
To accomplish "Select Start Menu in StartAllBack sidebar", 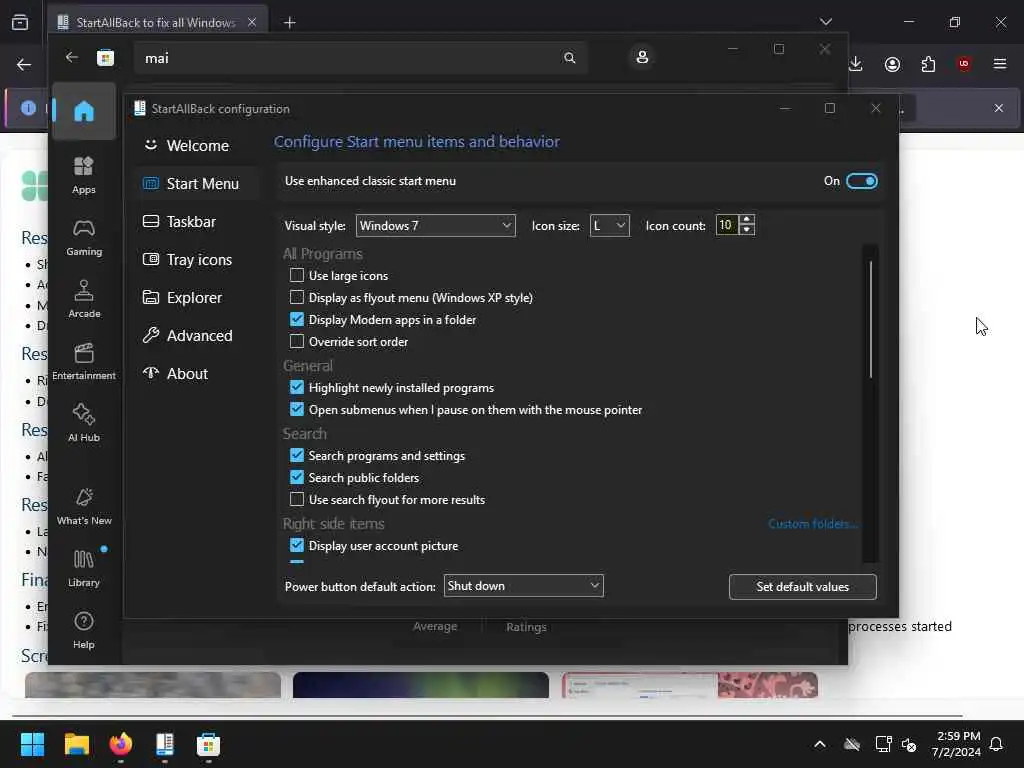I will (197, 184).
